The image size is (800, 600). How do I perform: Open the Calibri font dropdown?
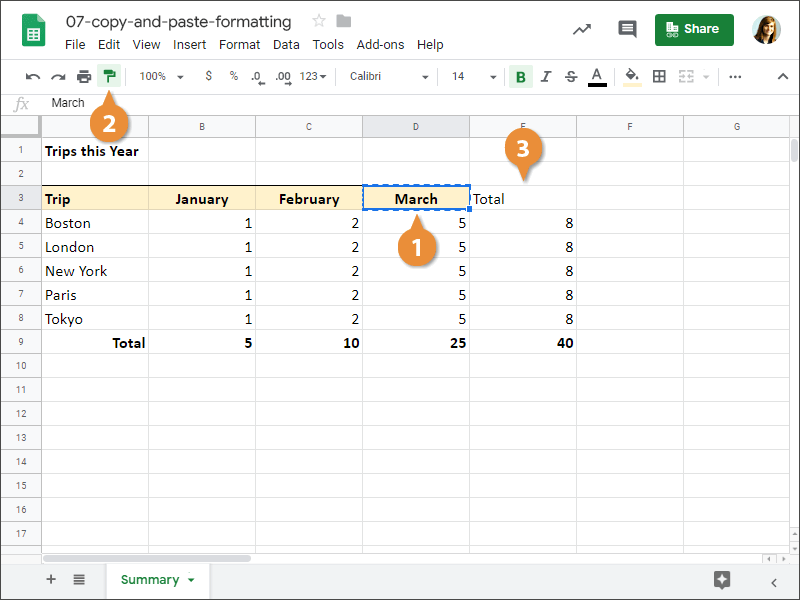pos(390,76)
